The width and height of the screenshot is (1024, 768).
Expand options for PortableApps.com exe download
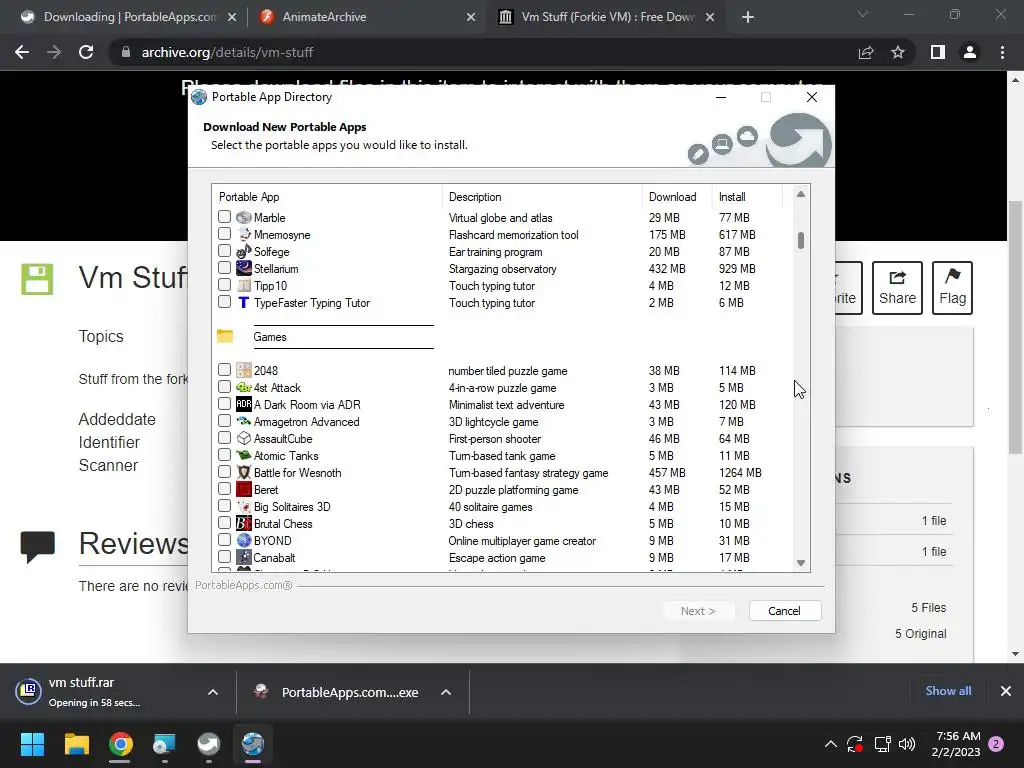click(446, 692)
